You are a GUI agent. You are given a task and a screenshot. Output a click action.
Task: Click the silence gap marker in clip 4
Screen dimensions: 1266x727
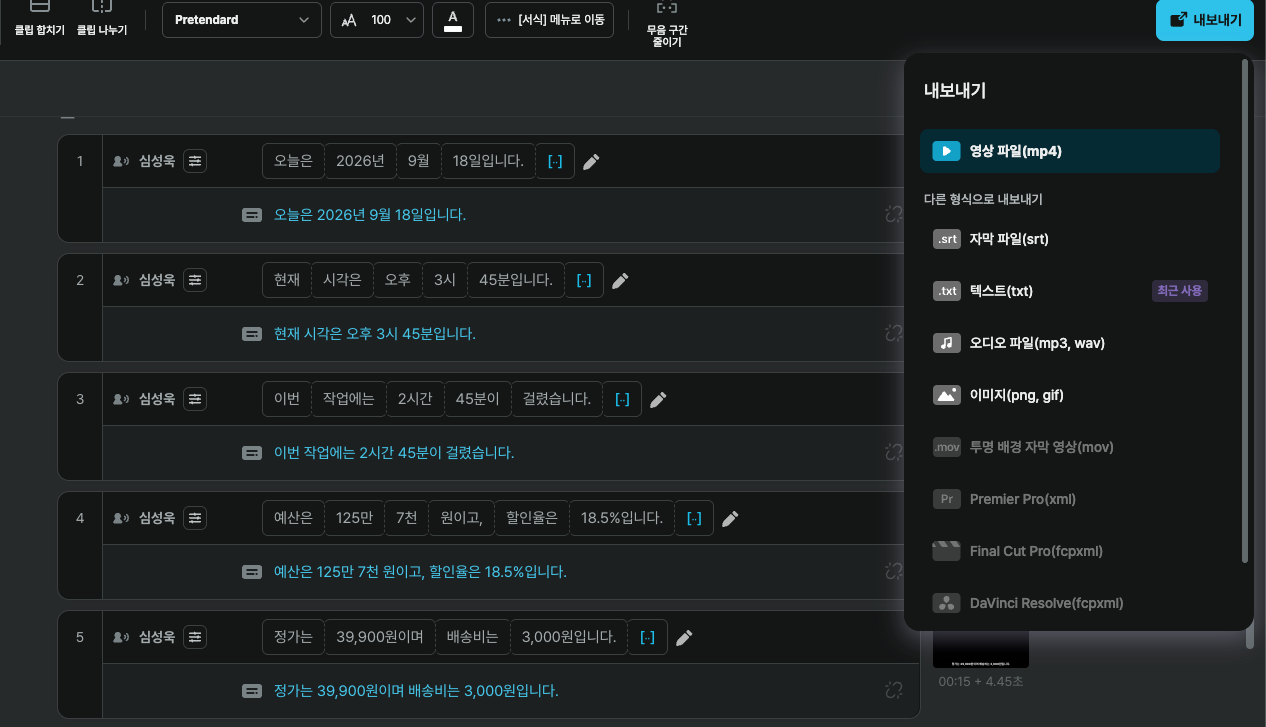point(694,518)
